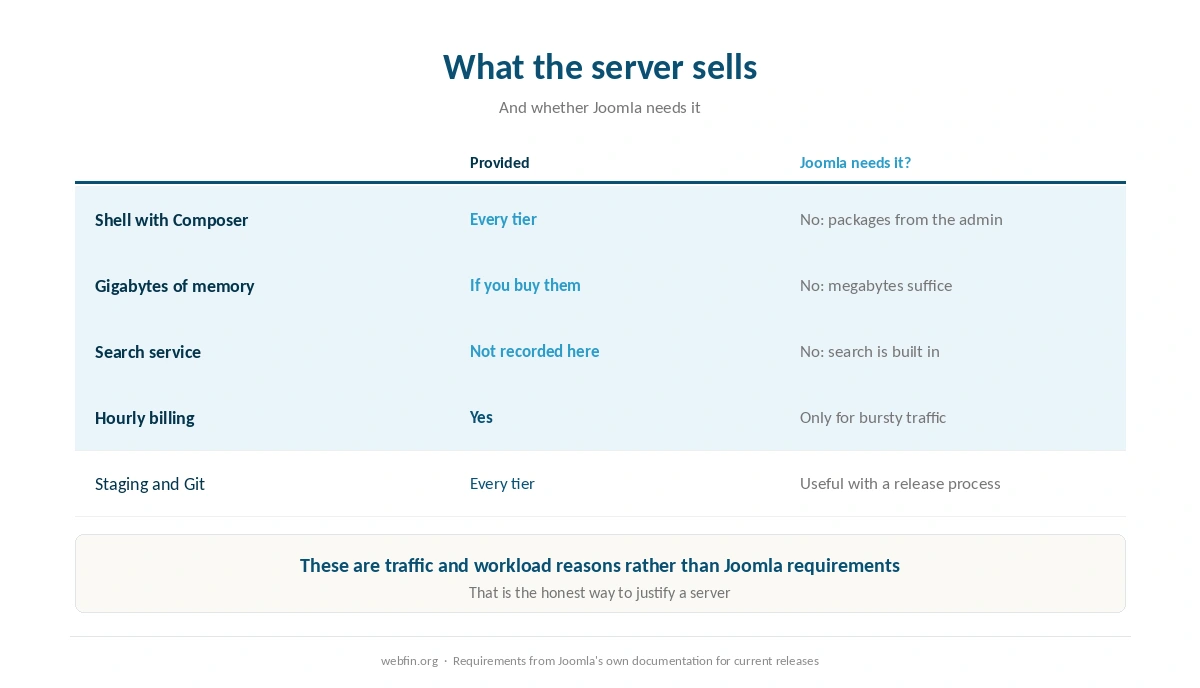Click subtitle 'And whether Joomla needs it'
1200x688 pixels.
coord(600,108)
